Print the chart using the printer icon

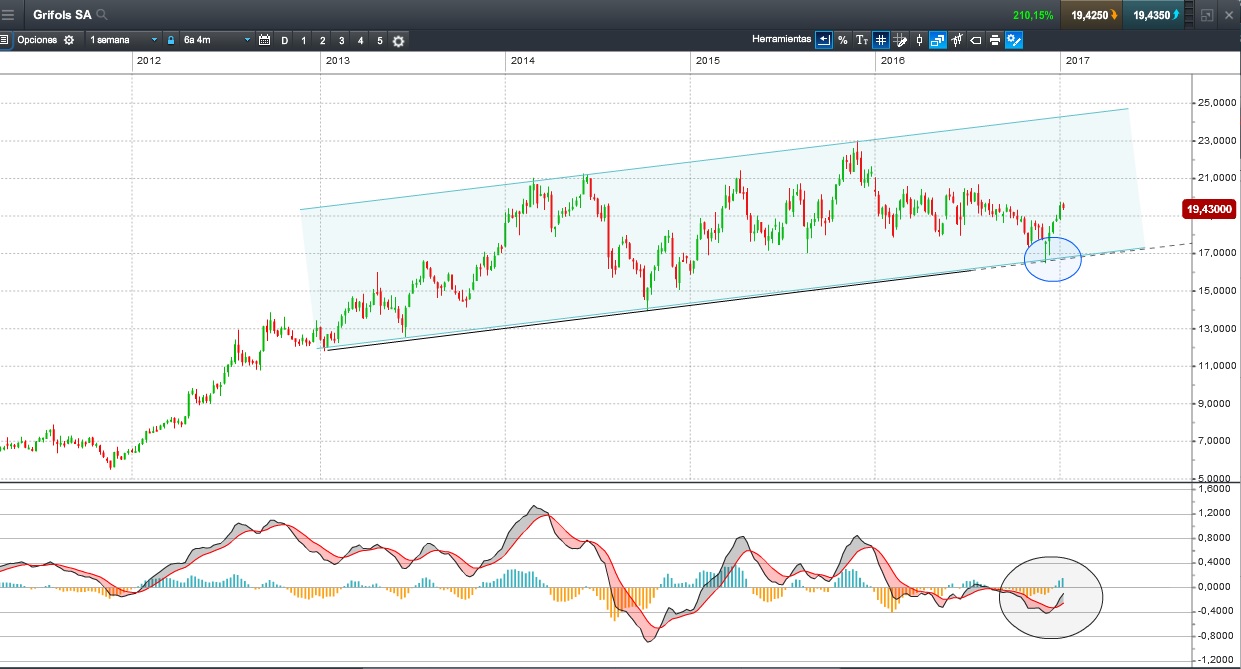(995, 40)
